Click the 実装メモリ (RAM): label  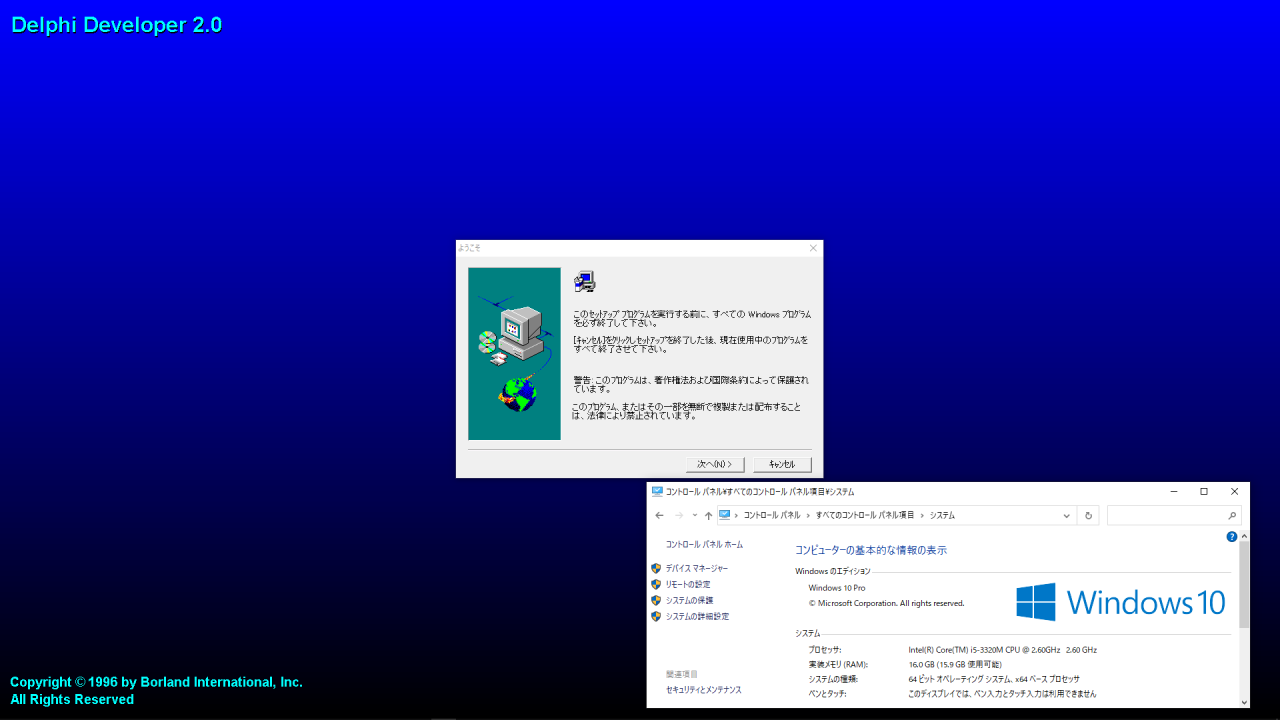point(838,664)
